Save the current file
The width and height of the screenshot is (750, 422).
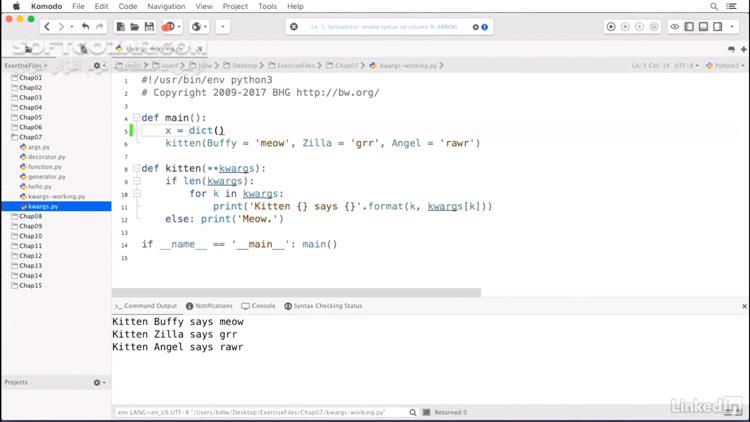(x=149, y=27)
